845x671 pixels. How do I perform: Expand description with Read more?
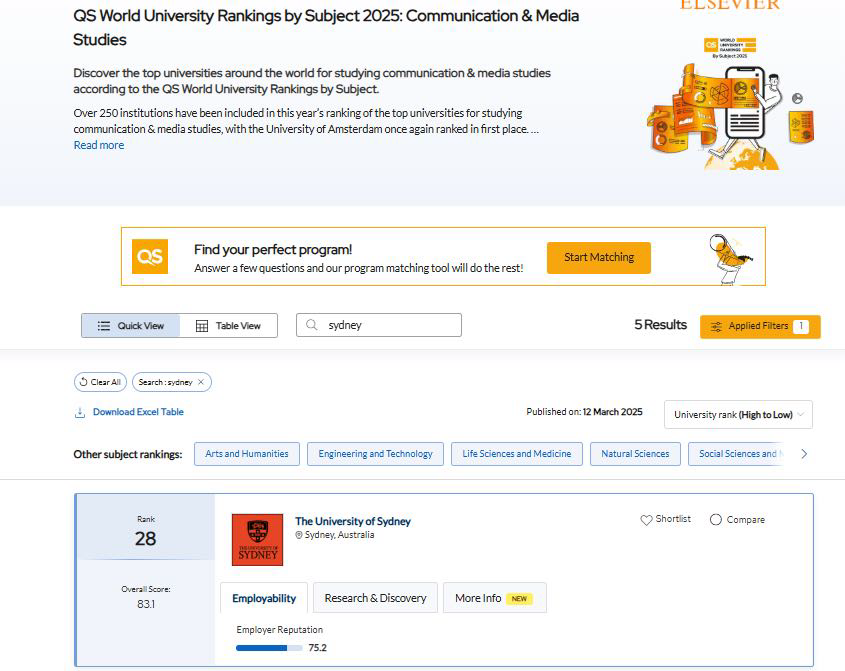99,145
